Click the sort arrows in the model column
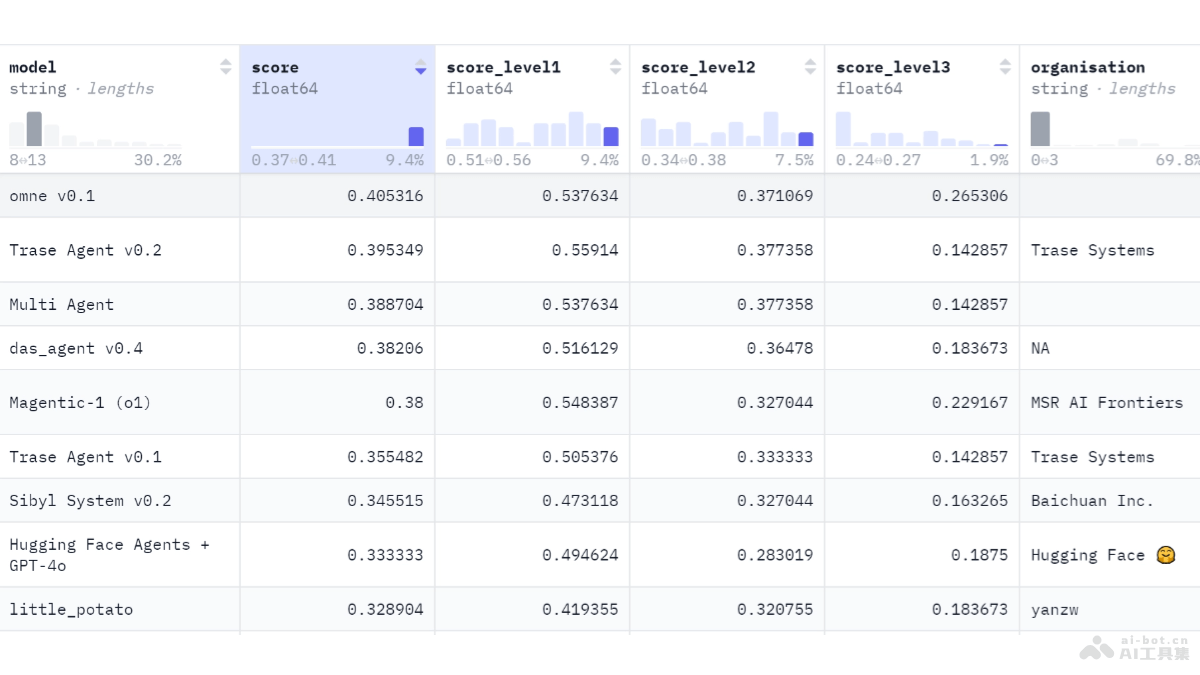The image size is (1200, 675). (225, 67)
